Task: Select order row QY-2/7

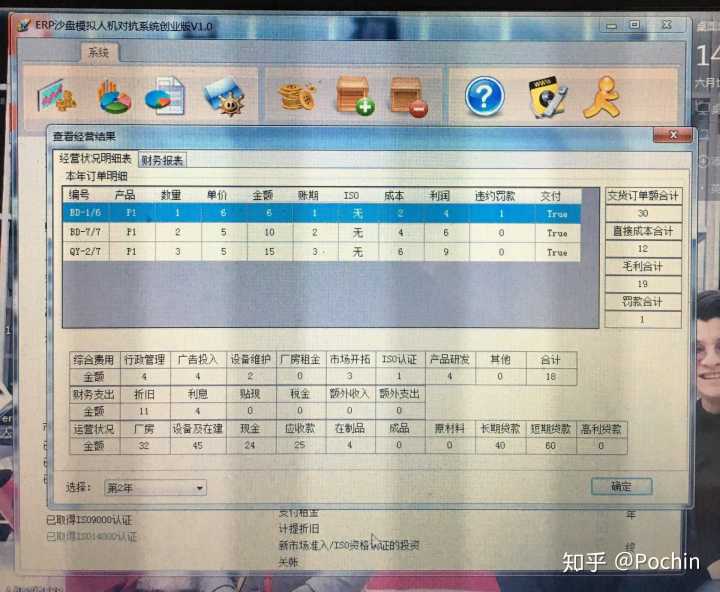Action: [321, 252]
